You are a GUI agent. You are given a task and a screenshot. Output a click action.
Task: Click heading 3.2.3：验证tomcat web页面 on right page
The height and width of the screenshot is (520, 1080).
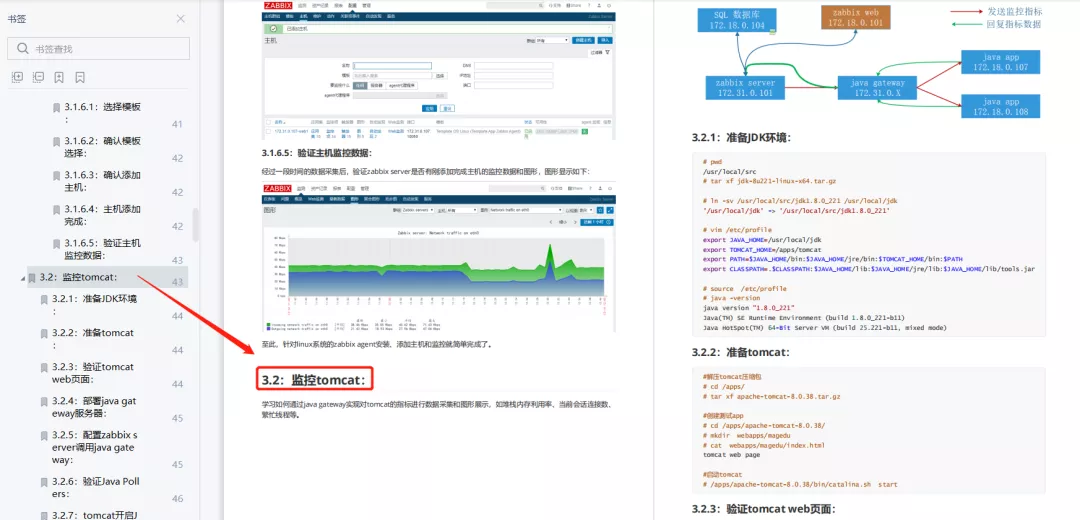[764, 509]
